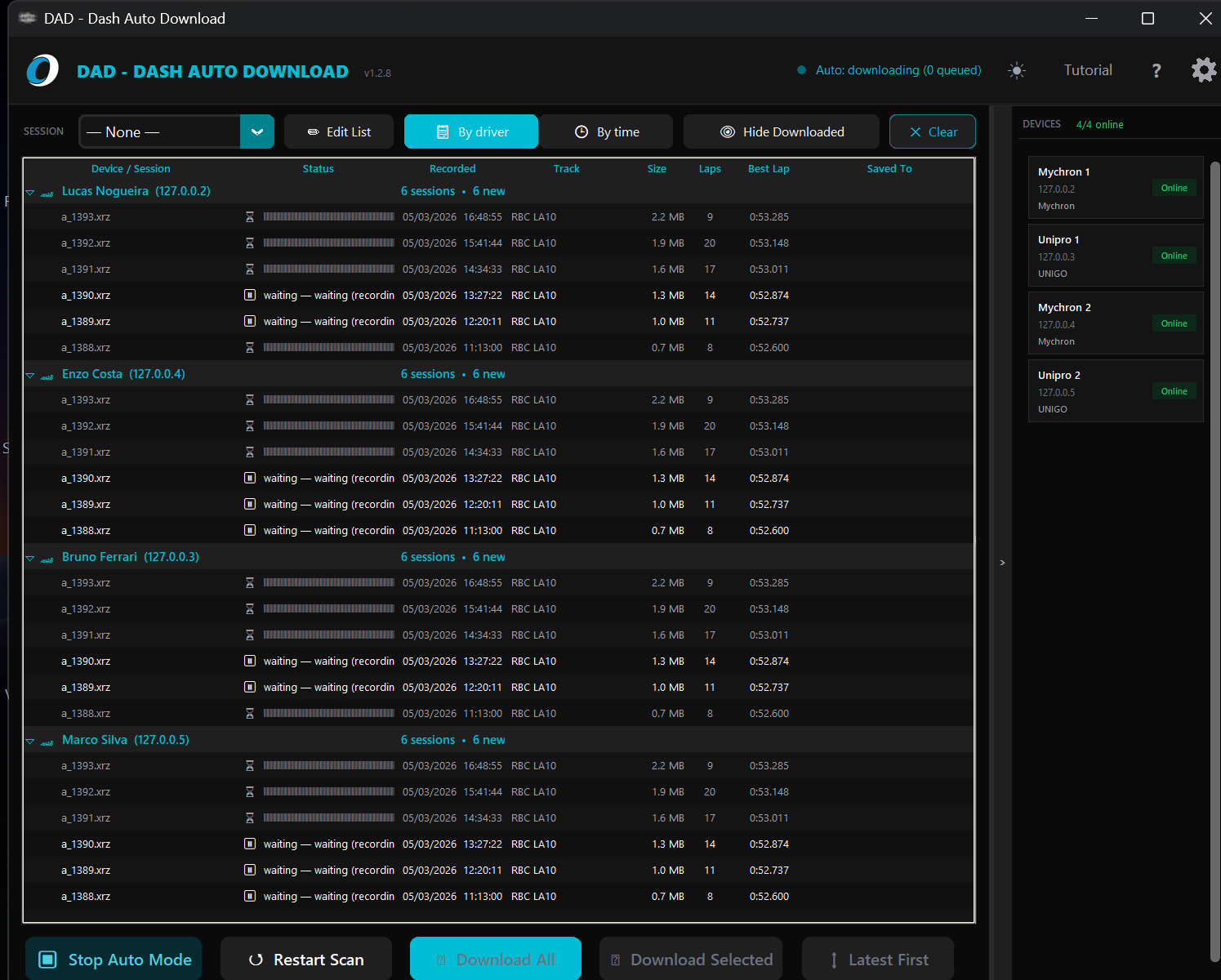This screenshot has width=1221, height=980.
Task: Click hourglass icon on Bruno Ferrari a_1388.xrz
Action: click(250, 713)
